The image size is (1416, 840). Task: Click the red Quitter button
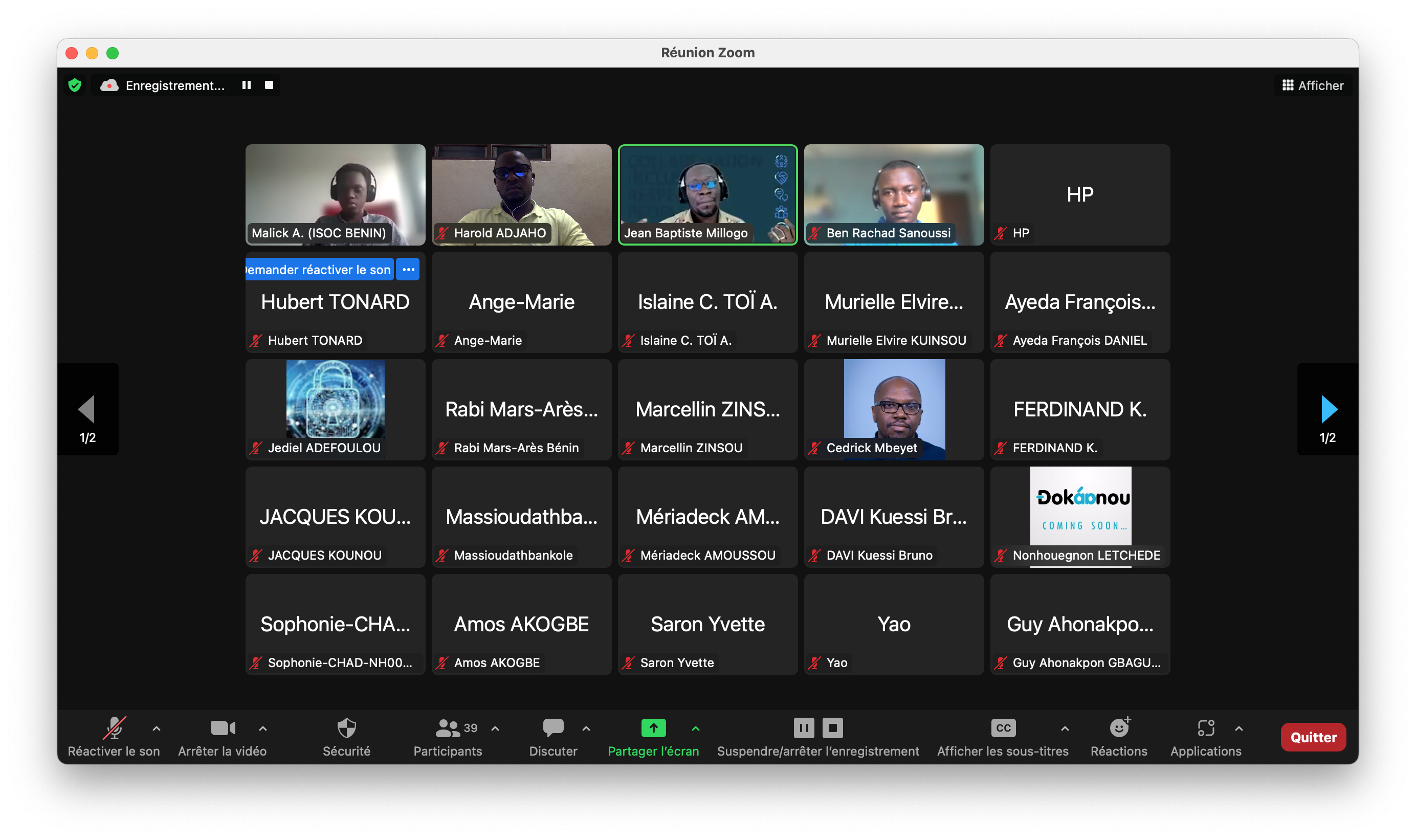pos(1313,737)
